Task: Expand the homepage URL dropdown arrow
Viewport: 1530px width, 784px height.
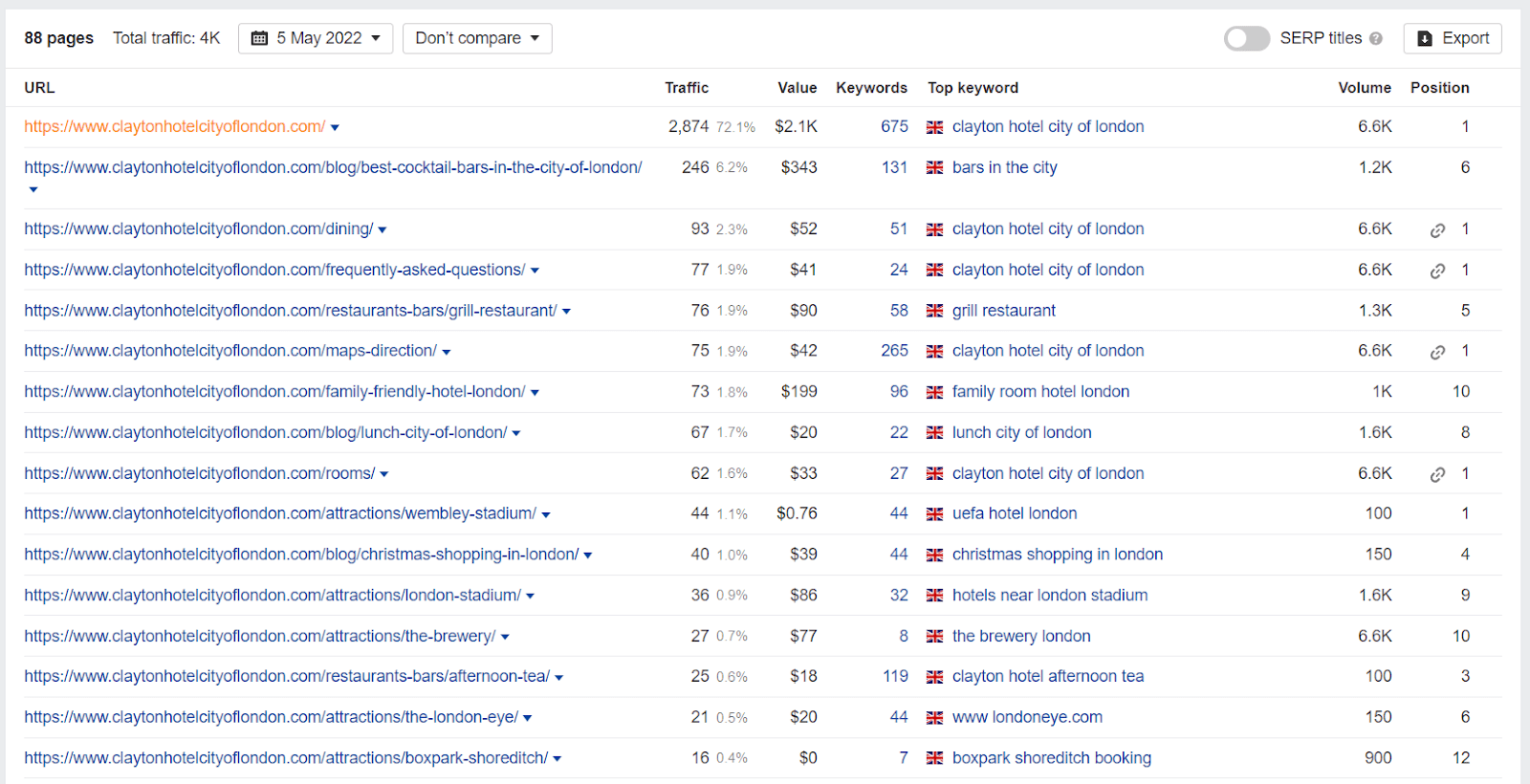Action: (335, 128)
